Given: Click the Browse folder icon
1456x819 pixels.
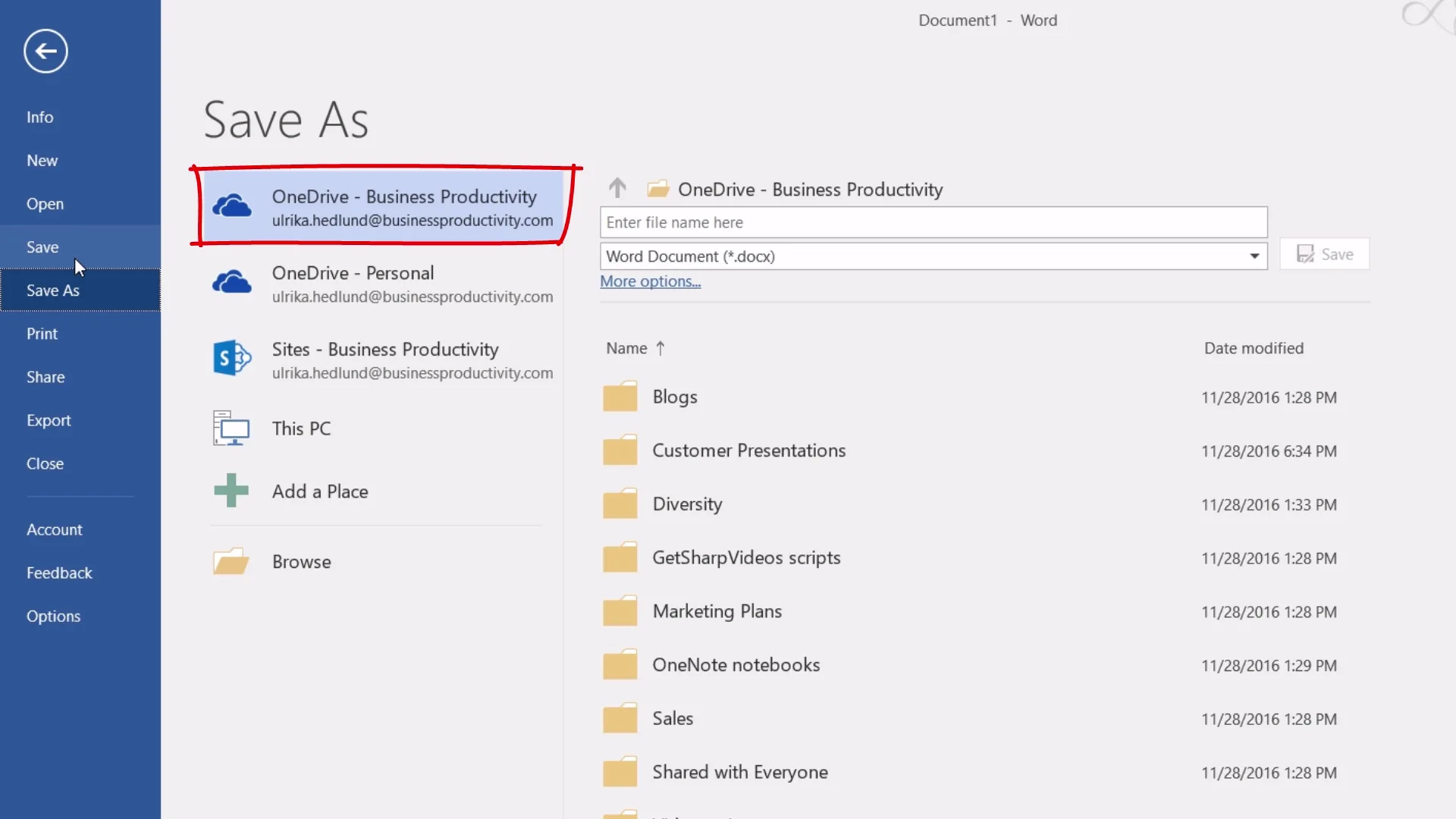Looking at the screenshot, I should click(231, 561).
